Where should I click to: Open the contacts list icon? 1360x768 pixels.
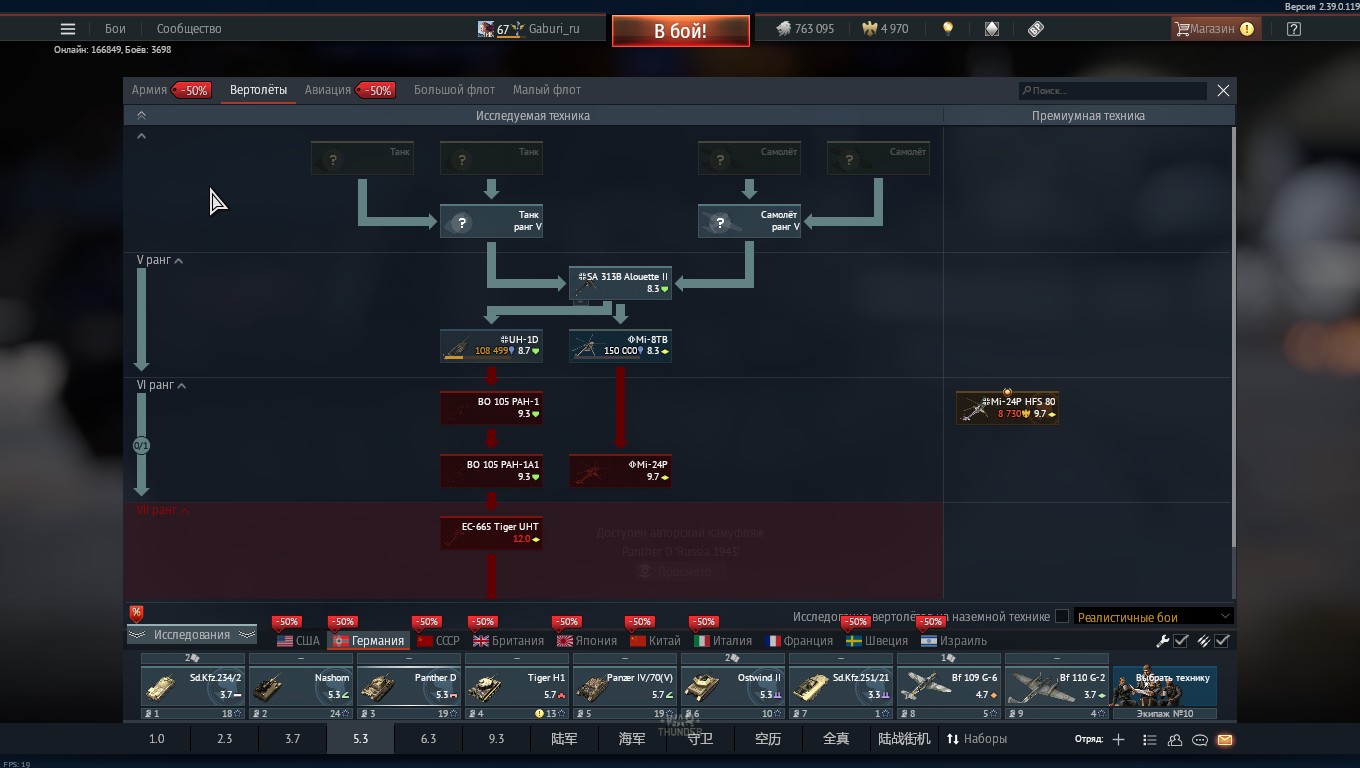tap(1175, 740)
